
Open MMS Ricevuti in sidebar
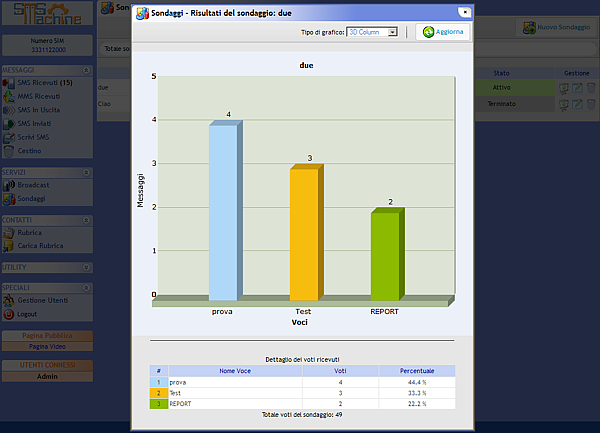pos(39,96)
